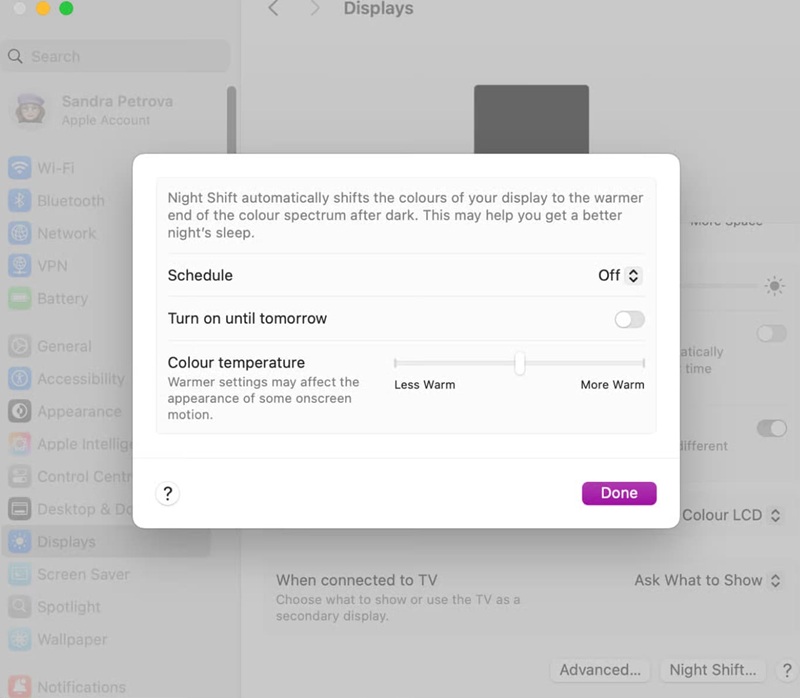Select the Bluetooth sidebar icon
800x698 pixels.
[x=19, y=201]
